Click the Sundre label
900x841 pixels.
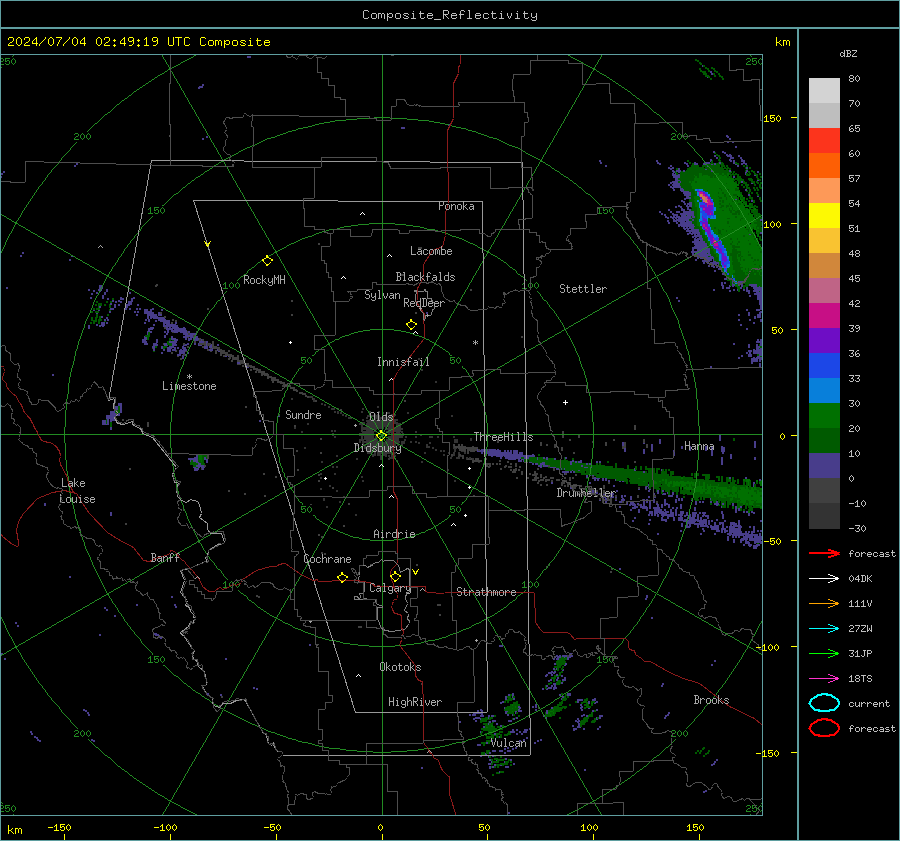[x=303, y=414]
